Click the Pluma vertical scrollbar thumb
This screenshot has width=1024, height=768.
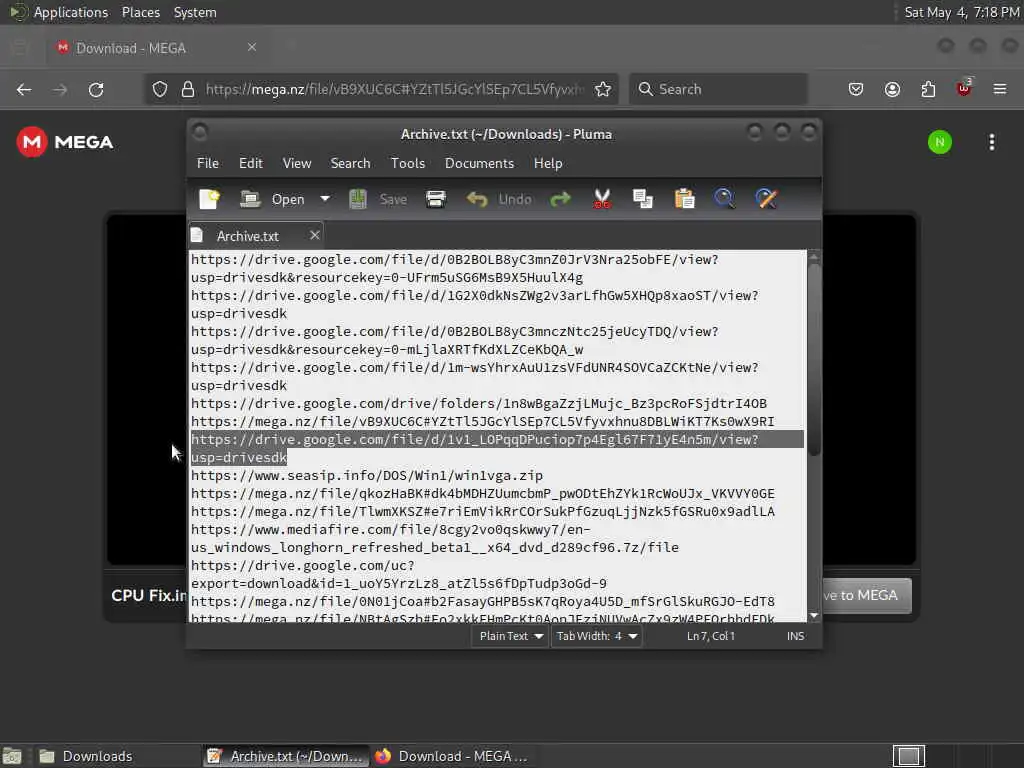tap(814, 359)
